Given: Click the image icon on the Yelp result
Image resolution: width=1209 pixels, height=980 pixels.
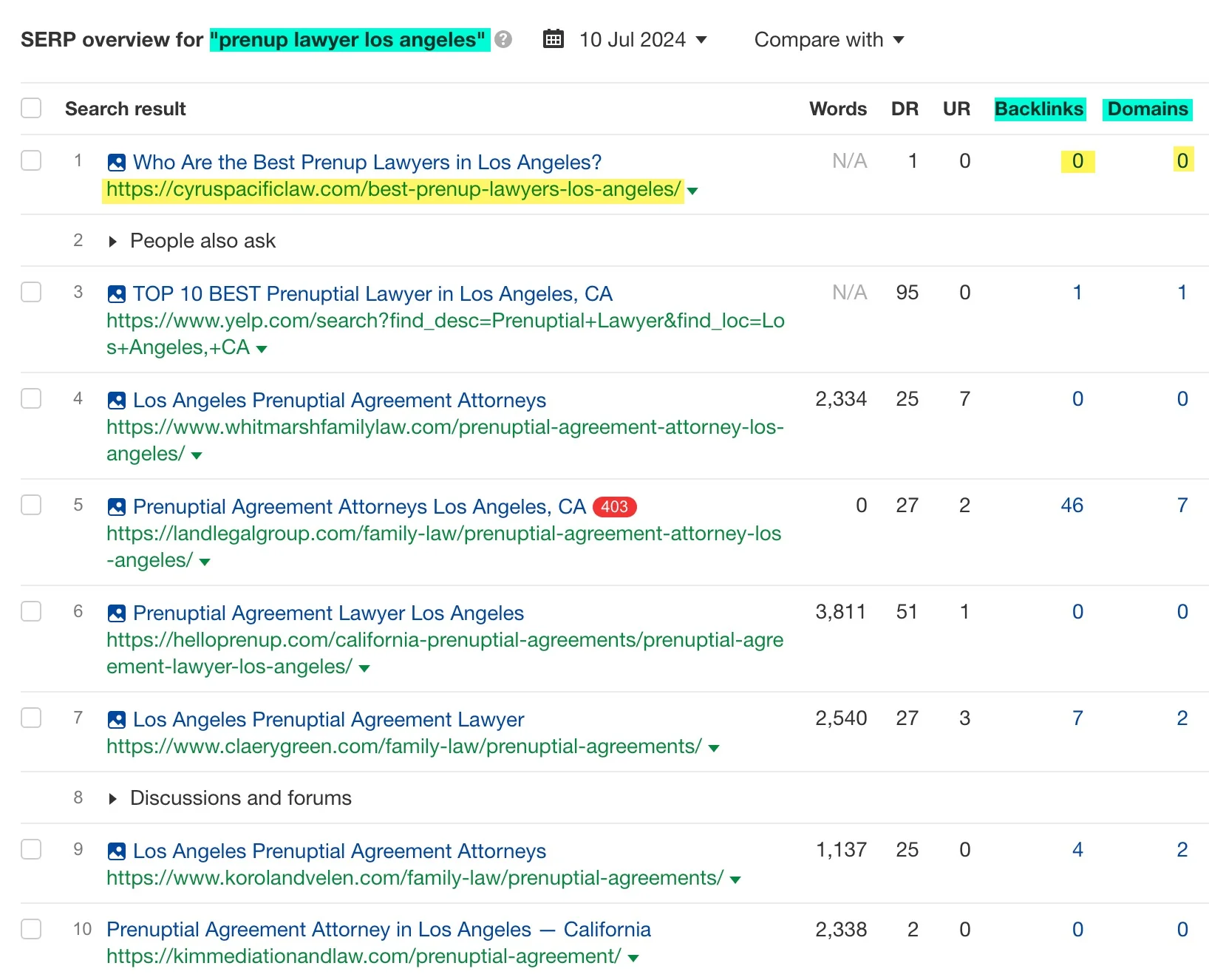Looking at the screenshot, I should pos(116,293).
